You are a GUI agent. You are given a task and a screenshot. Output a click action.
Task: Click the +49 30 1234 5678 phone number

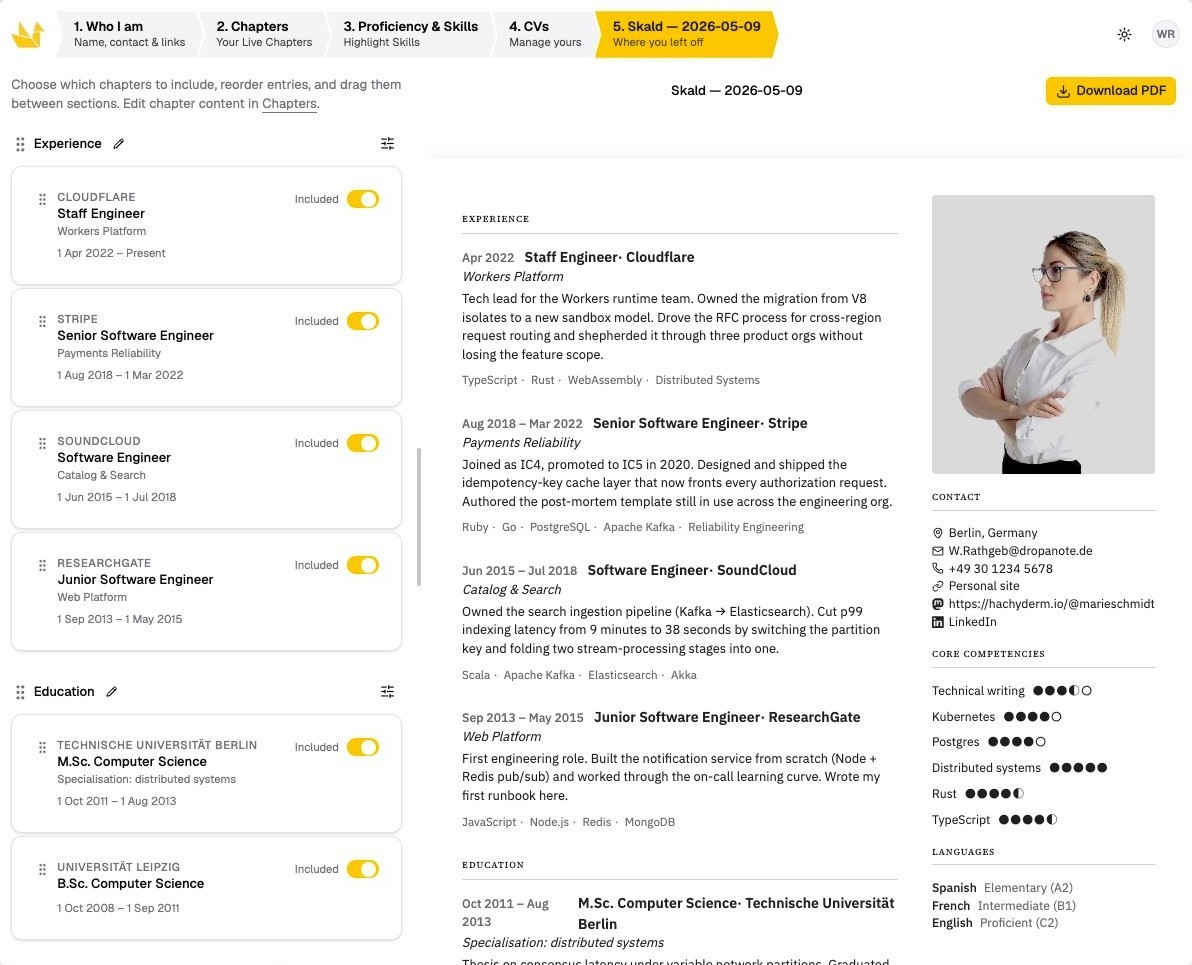pyautogui.click(x=1000, y=568)
